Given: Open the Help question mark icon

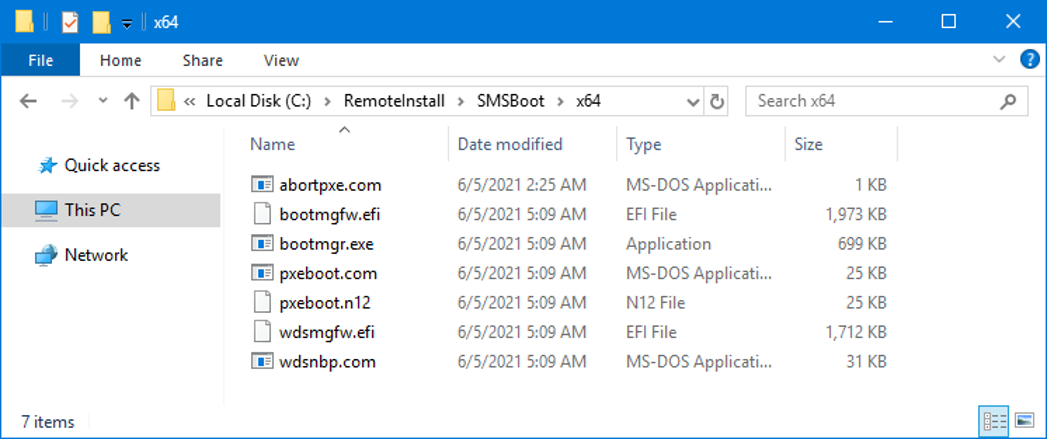Looking at the screenshot, I should 1029,60.
